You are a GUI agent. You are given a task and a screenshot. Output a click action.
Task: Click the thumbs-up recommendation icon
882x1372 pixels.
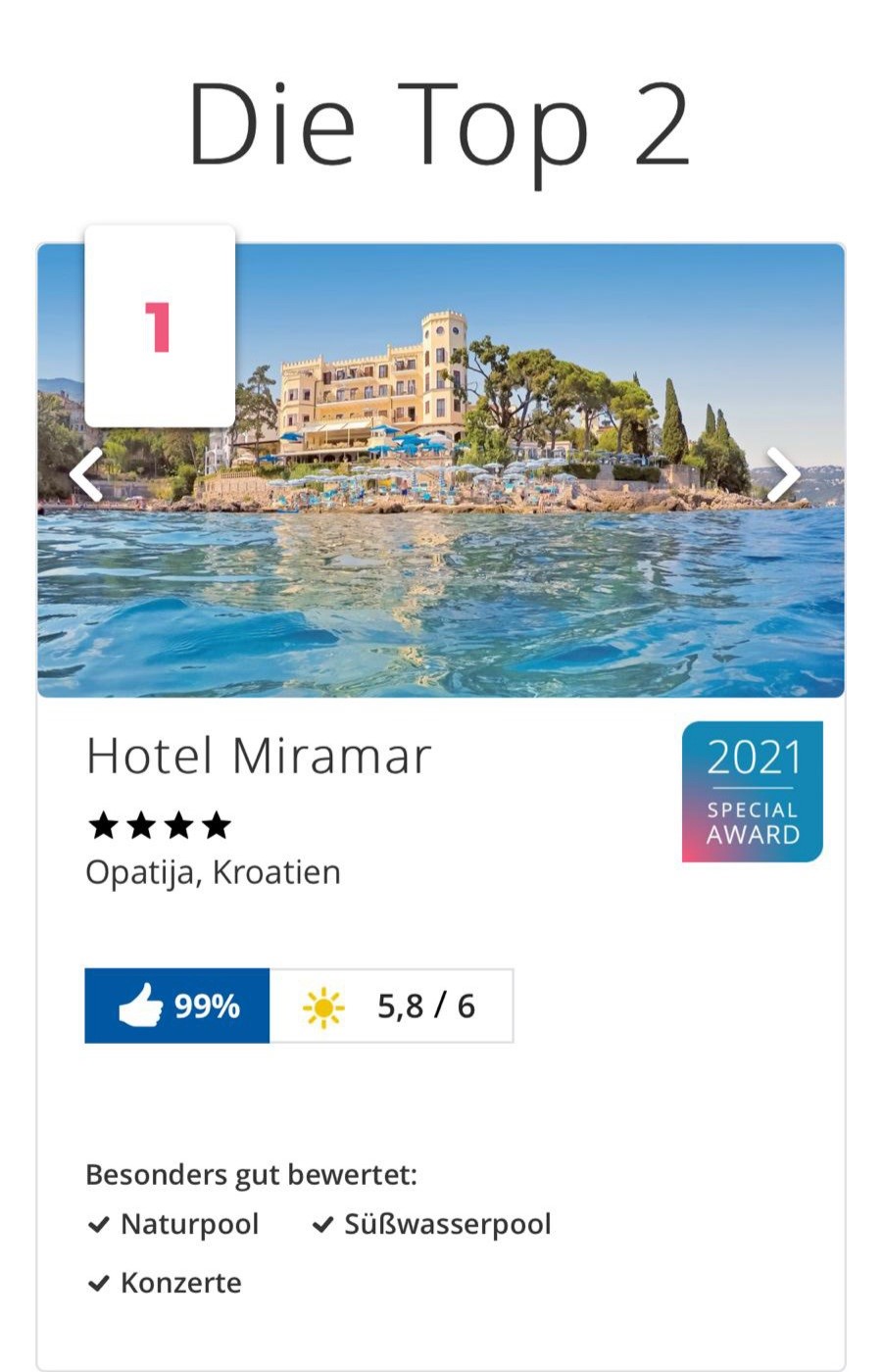pos(140,1005)
